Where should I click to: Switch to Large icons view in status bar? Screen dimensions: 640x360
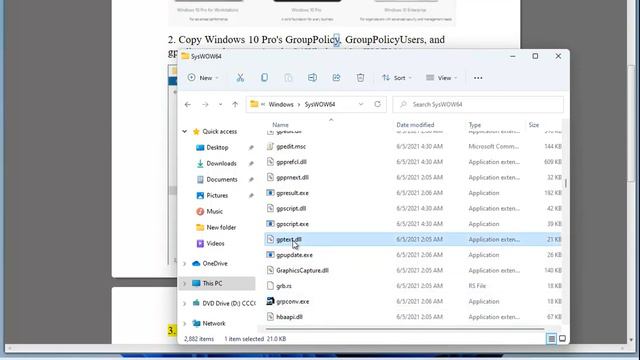pos(562,339)
